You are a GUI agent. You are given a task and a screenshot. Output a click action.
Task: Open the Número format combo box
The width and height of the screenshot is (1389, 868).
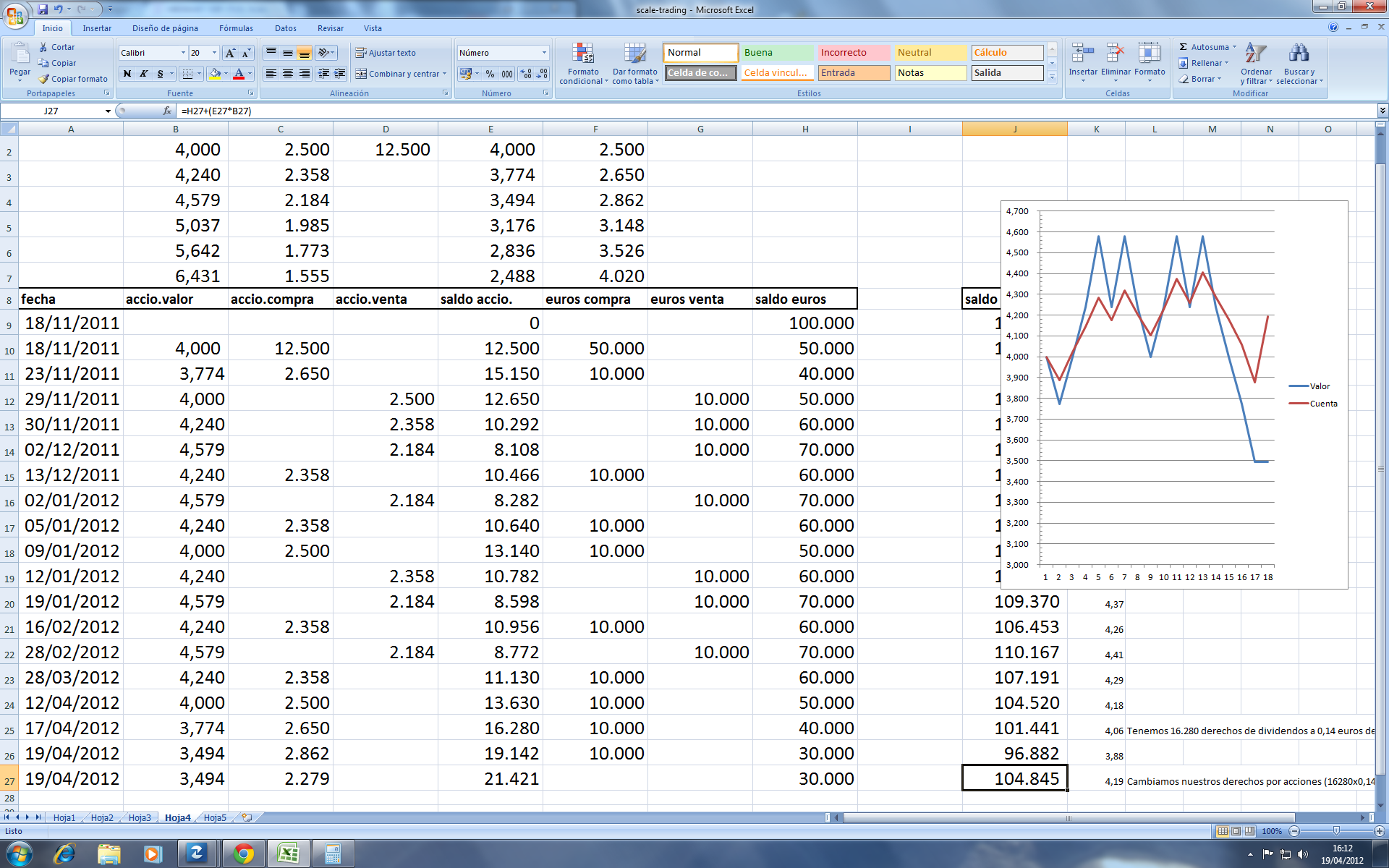click(x=544, y=53)
